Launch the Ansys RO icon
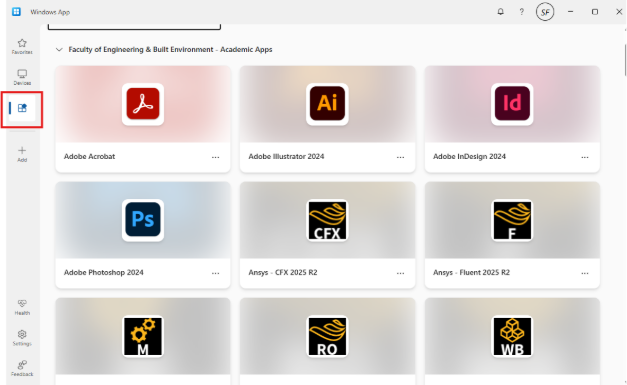 point(327,336)
